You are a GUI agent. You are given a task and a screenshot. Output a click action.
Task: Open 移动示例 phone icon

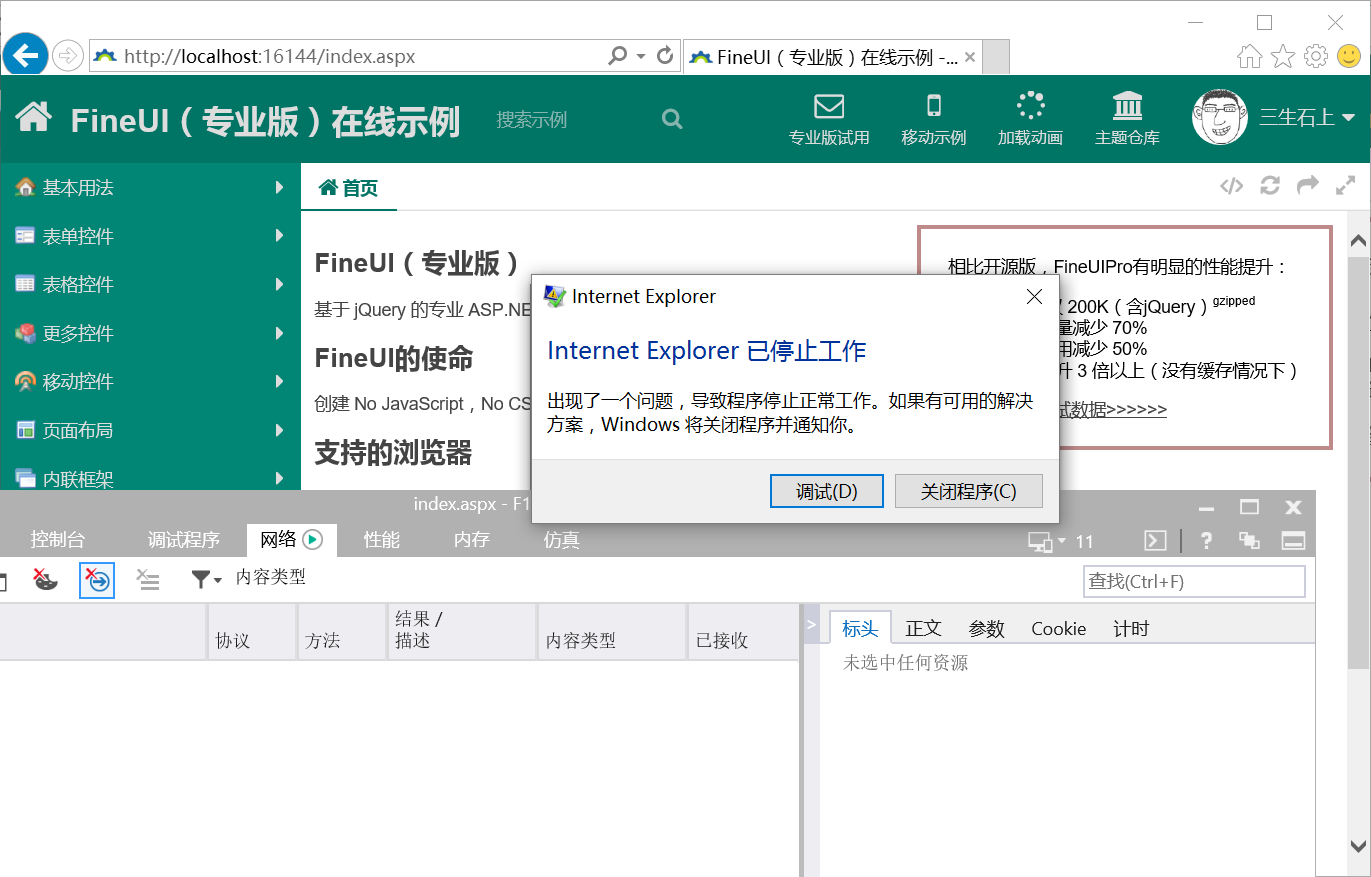click(x=934, y=106)
